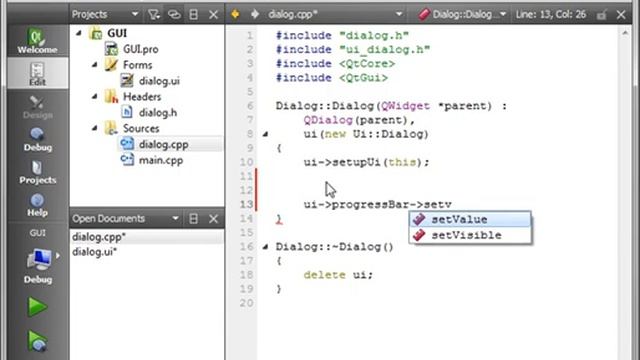Close the Projects pane

coord(213,15)
